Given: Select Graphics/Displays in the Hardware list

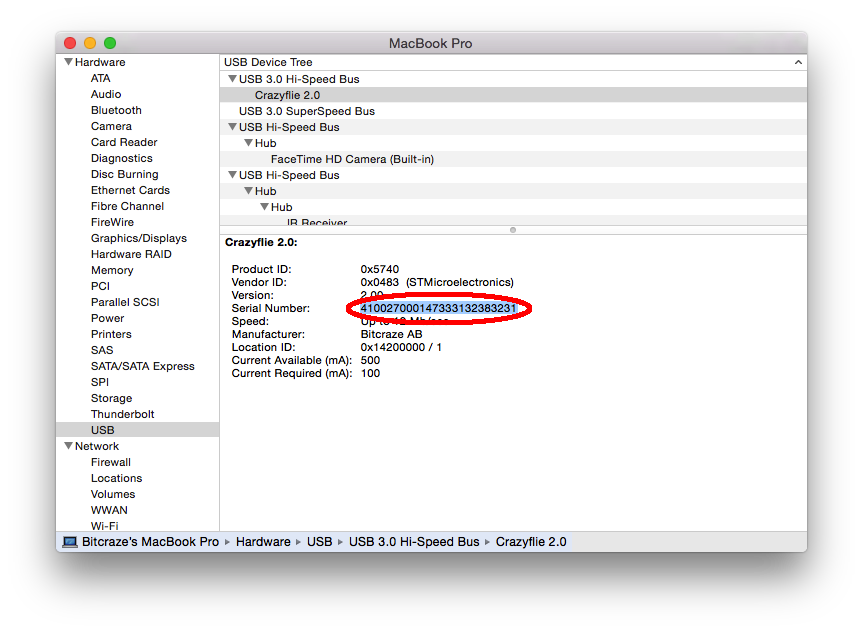Looking at the screenshot, I should [x=138, y=238].
